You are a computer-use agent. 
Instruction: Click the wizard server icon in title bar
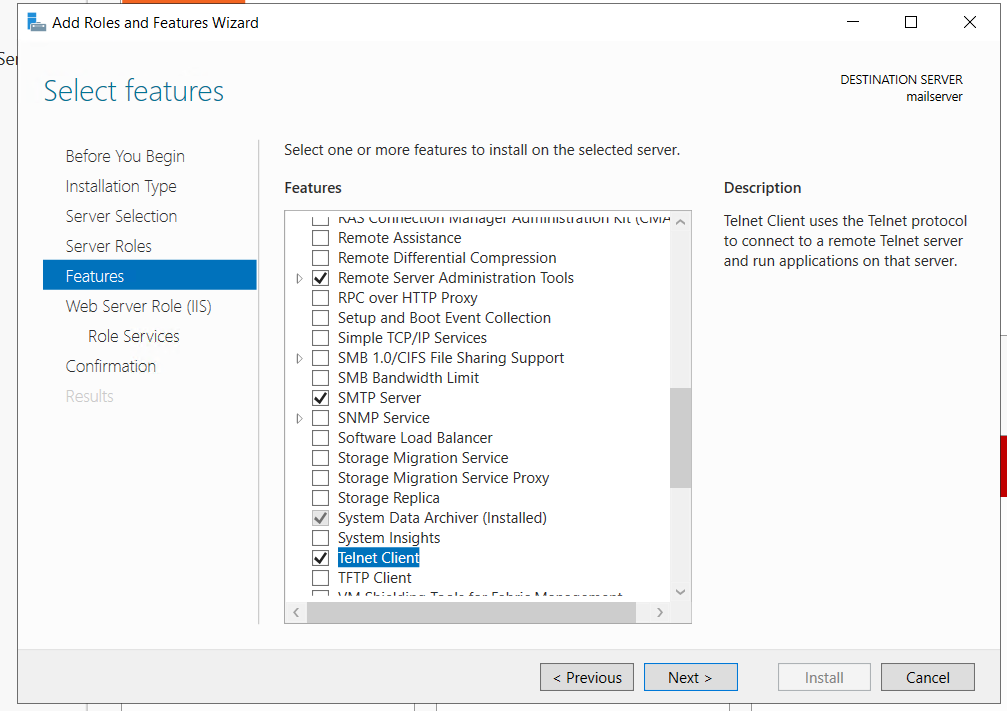37,22
